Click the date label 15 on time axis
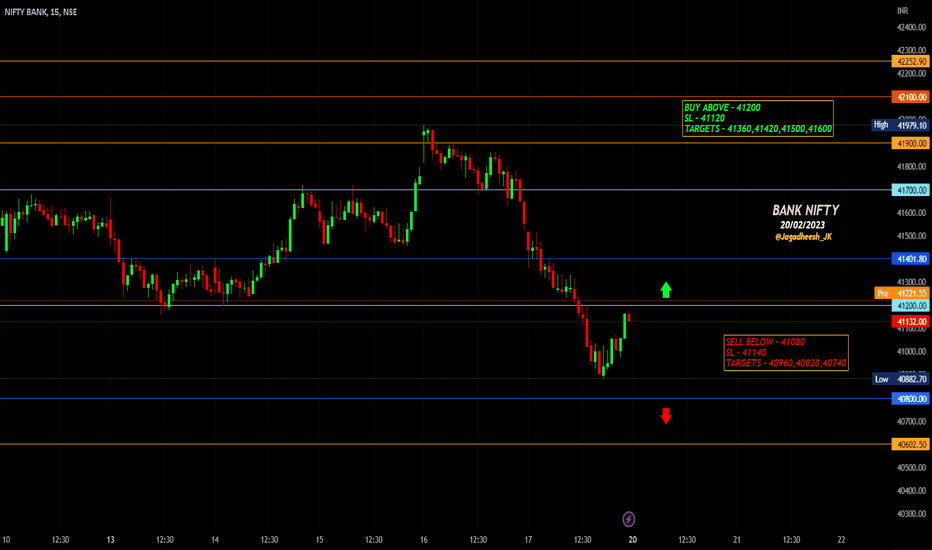The height and width of the screenshot is (550, 932). click(319, 540)
